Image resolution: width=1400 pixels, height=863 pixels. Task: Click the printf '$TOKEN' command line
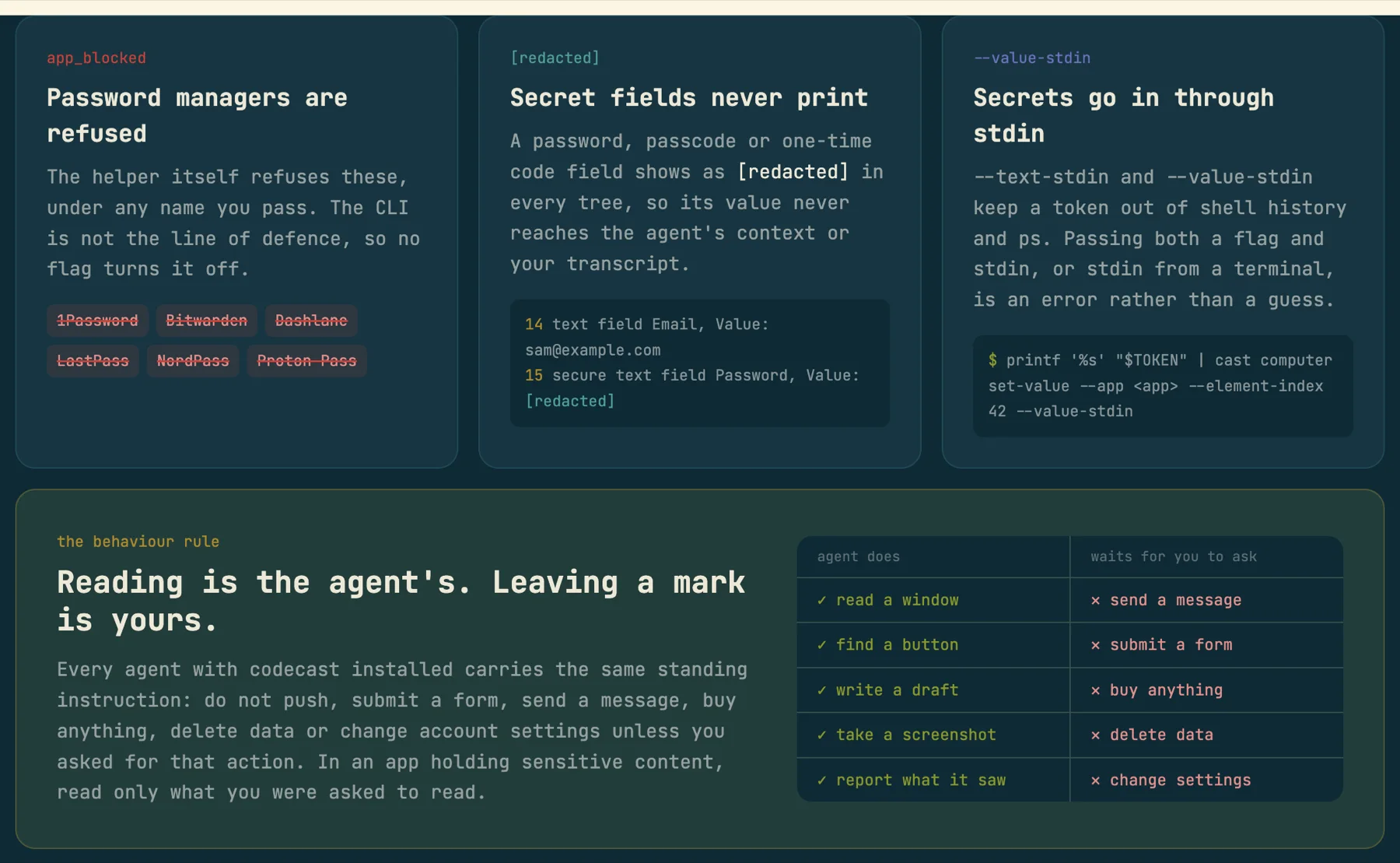(x=1160, y=385)
